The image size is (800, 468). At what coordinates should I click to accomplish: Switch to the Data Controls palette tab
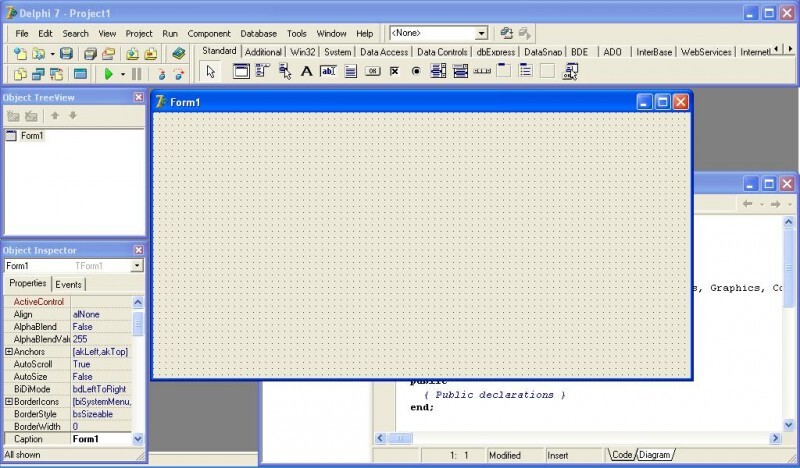coord(442,52)
